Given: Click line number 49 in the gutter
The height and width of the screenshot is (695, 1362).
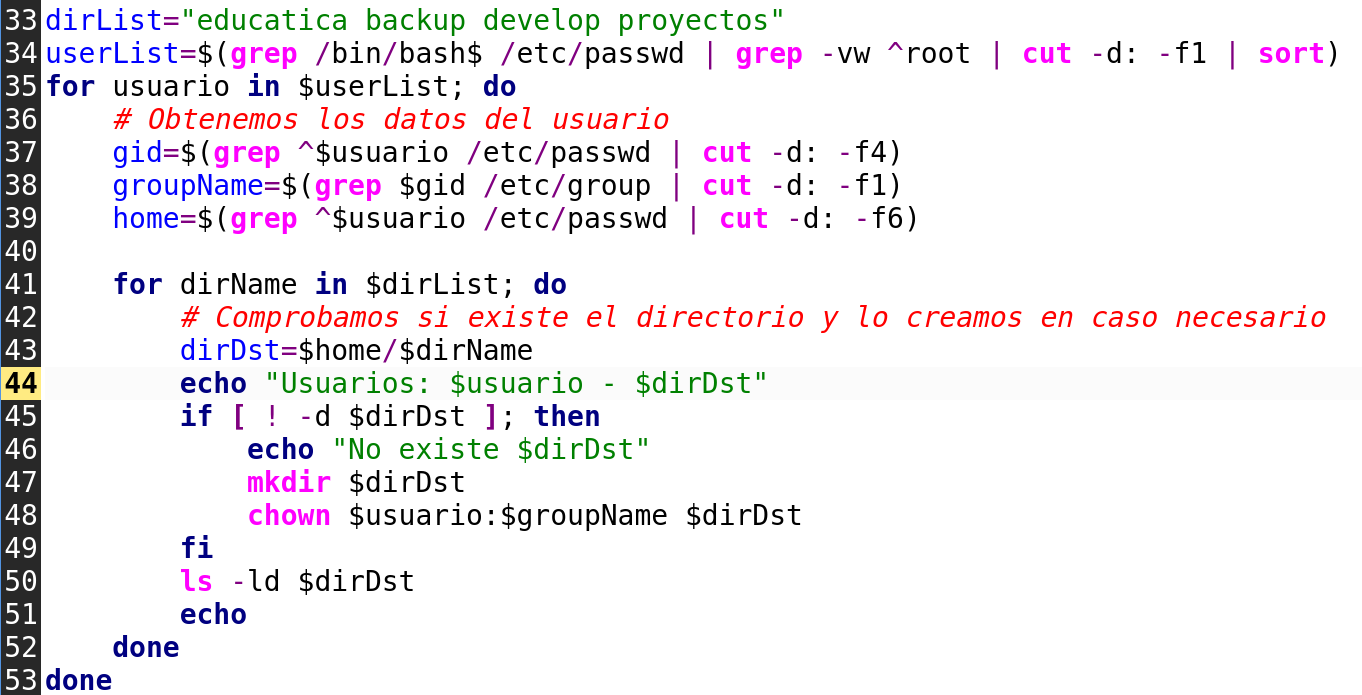Looking at the screenshot, I should click(x=20, y=548).
